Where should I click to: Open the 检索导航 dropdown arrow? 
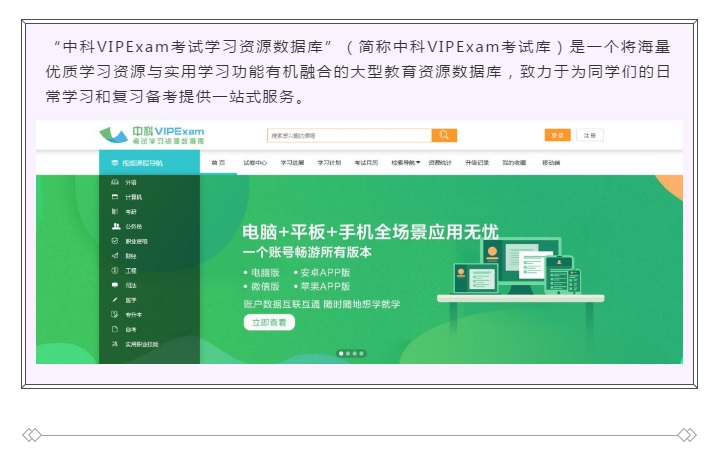click(x=418, y=163)
